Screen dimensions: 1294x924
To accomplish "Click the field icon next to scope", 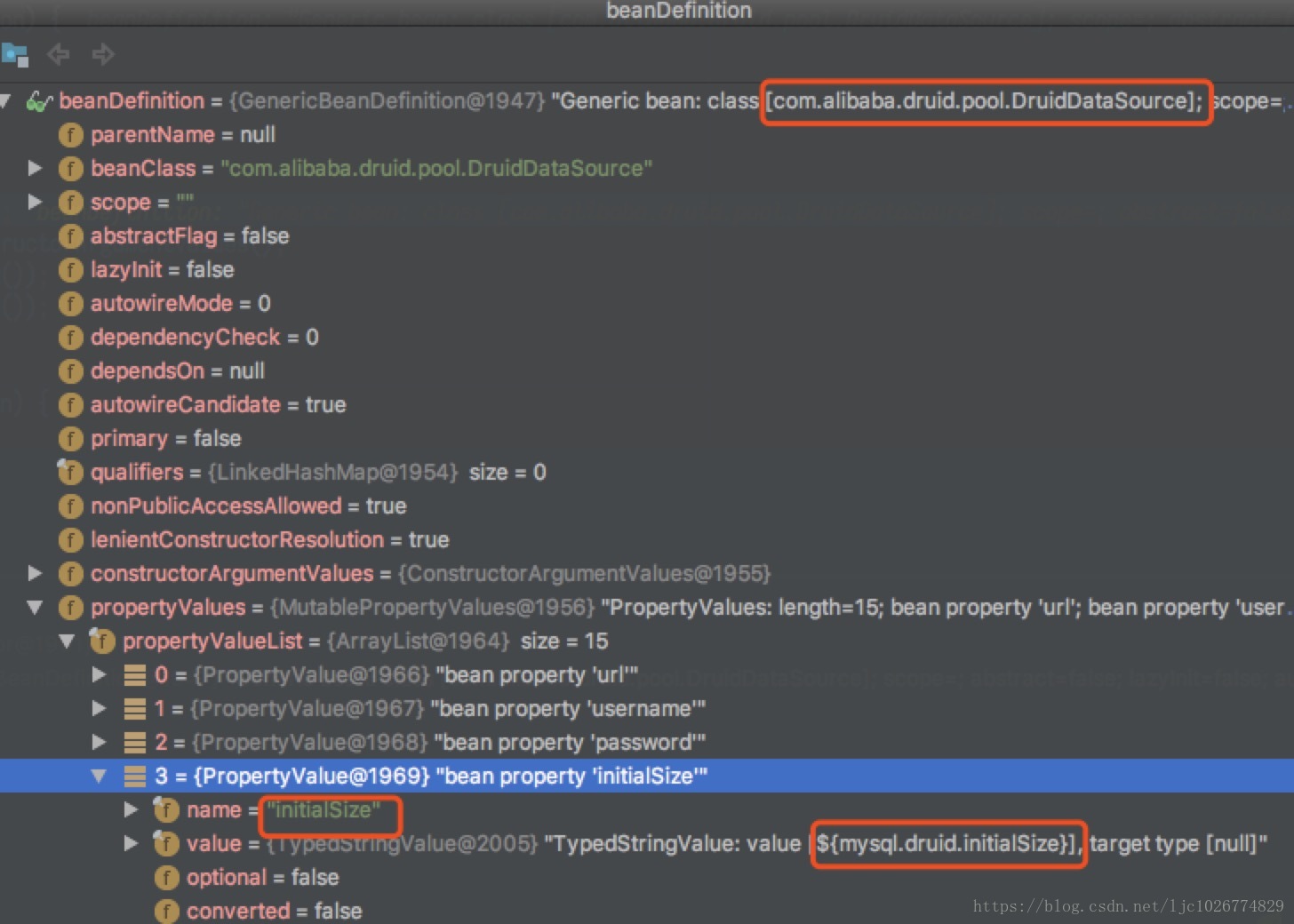I will [70, 203].
